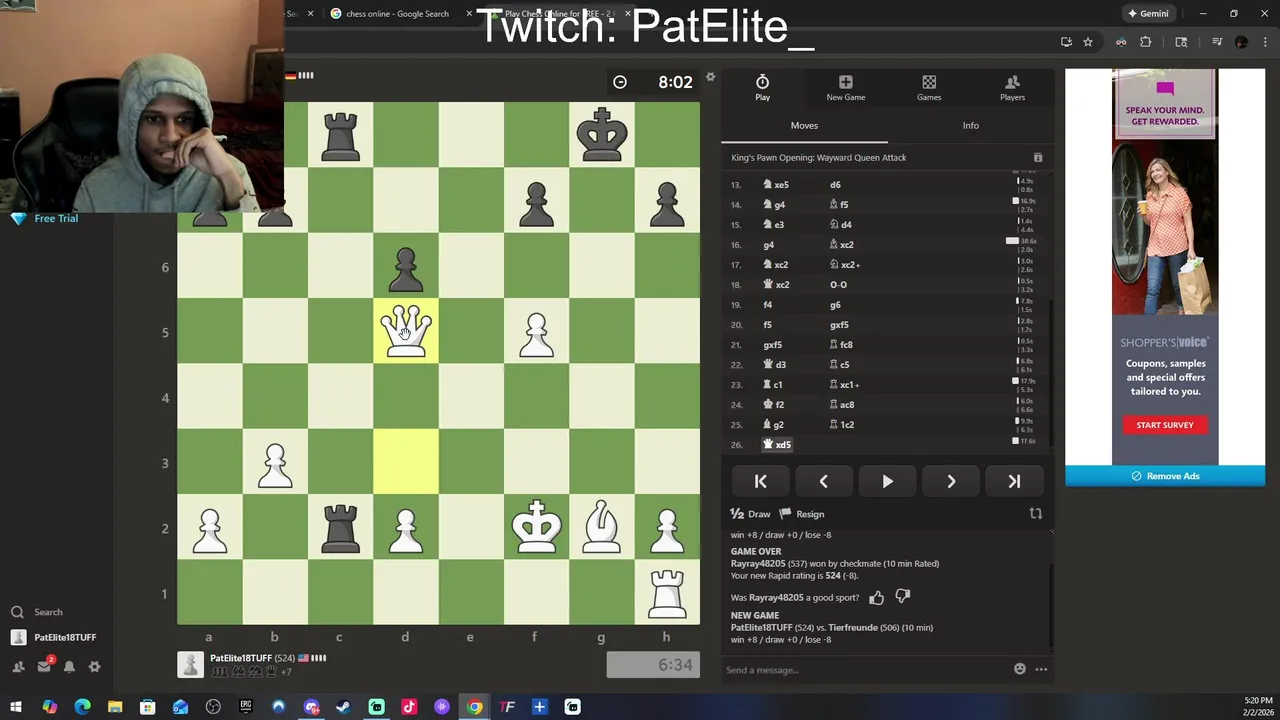Open settings gear in sidebar
Image resolution: width=1280 pixels, height=720 pixels.
coord(94,666)
